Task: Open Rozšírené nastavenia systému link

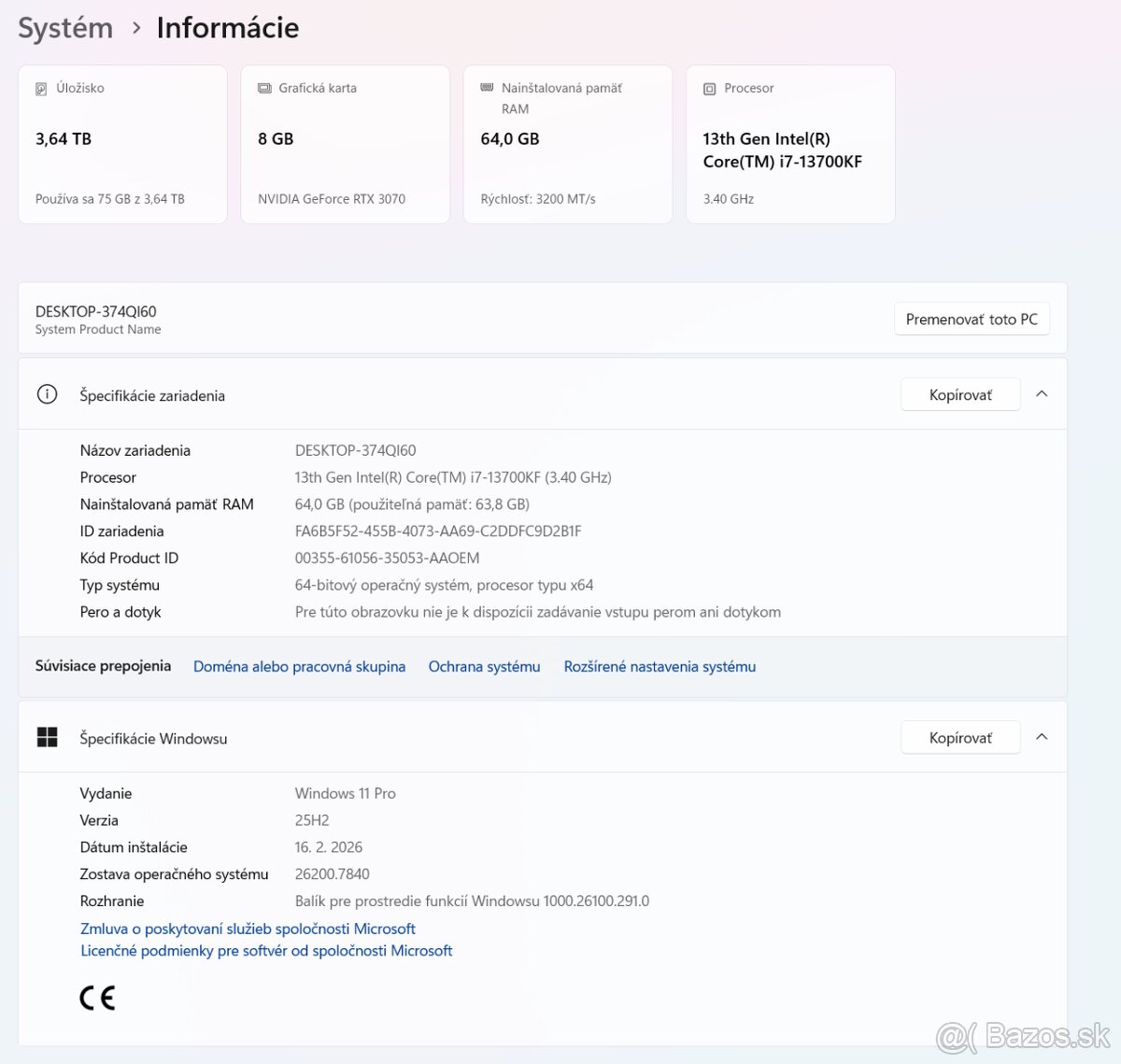Action: point(660,667)
